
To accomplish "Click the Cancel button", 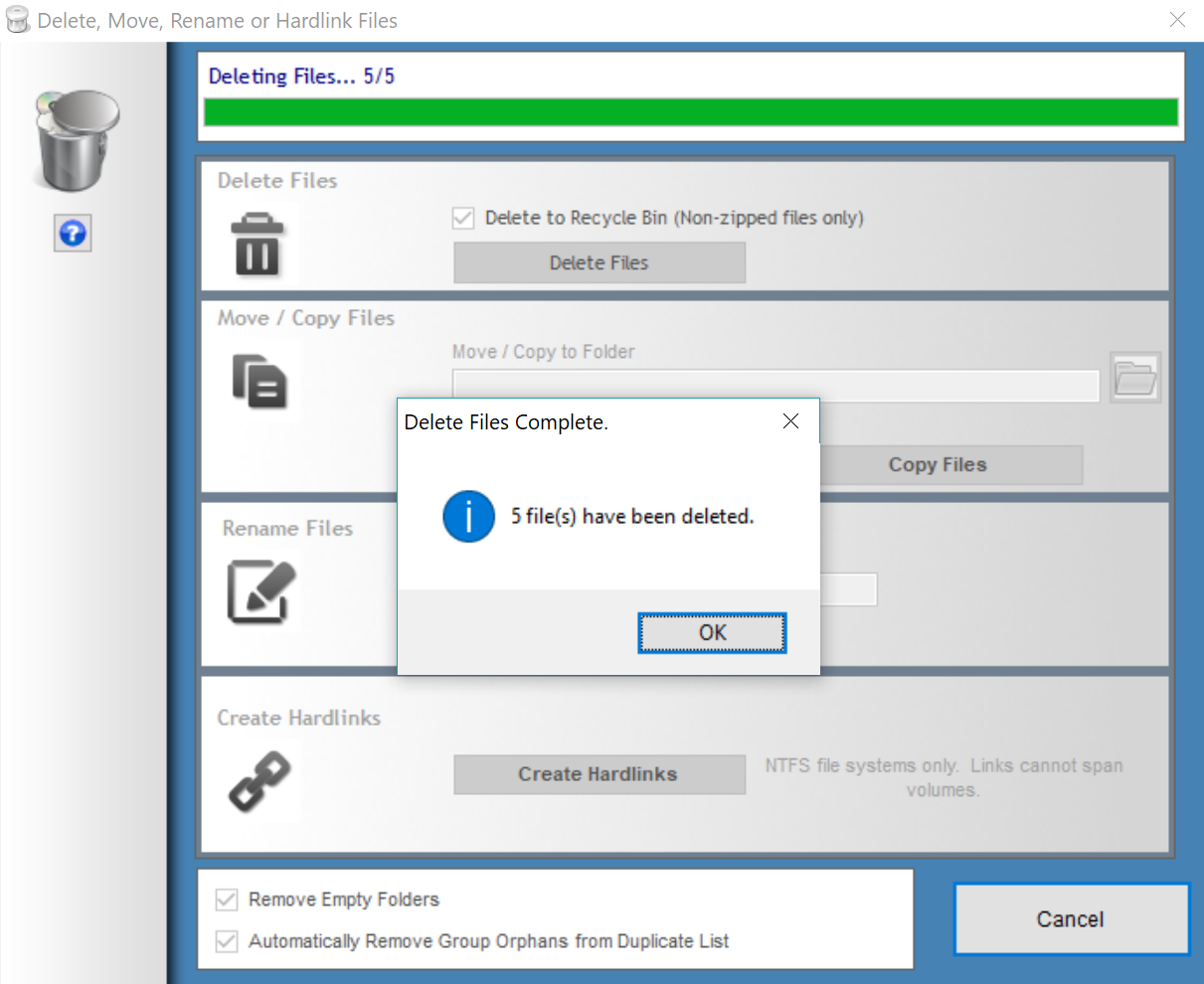I will click(x=1071, y=919).
